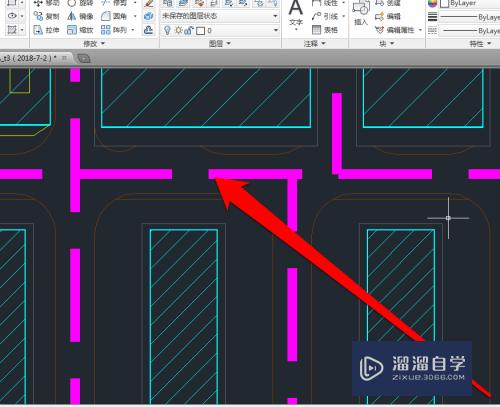Open the Table (表格) tool
The image size is (500, 407).
pos(325,30)
